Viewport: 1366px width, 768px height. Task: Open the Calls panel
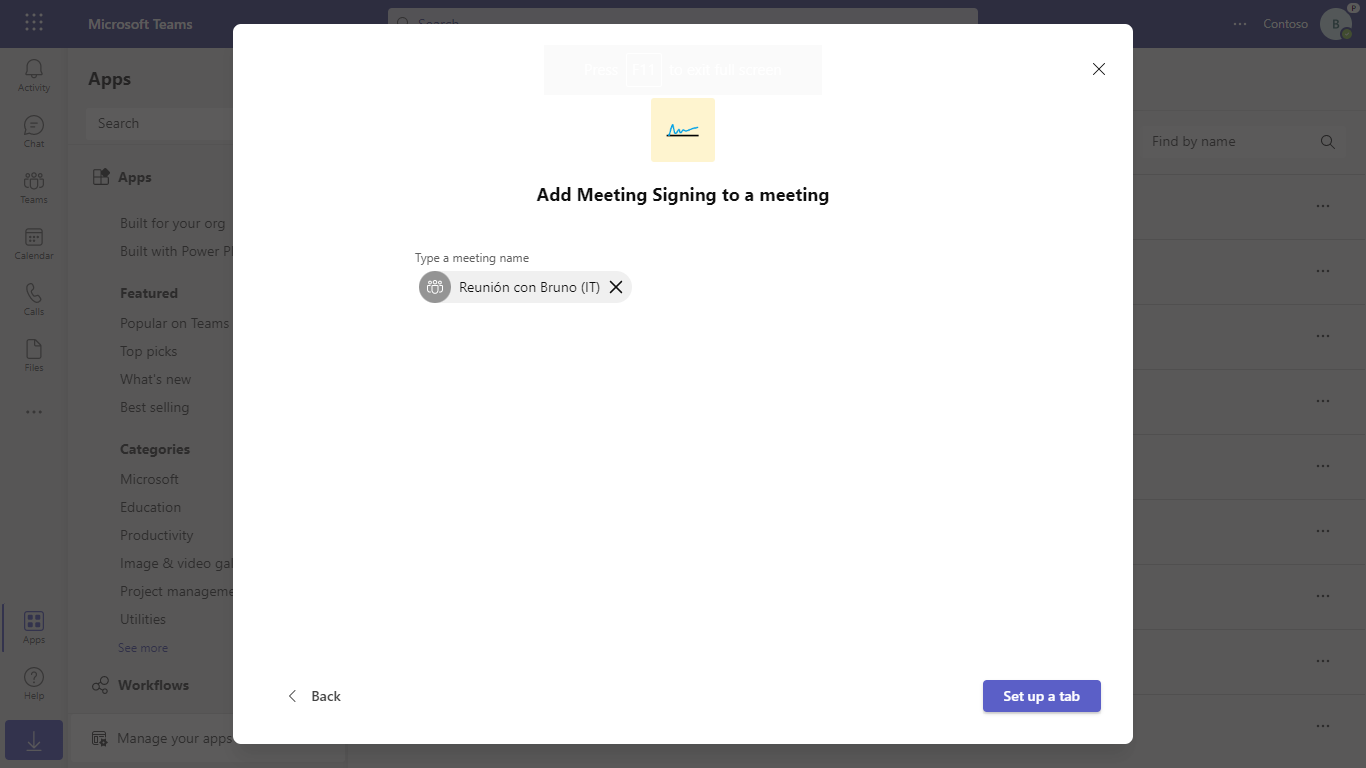(x=33, y=299)
